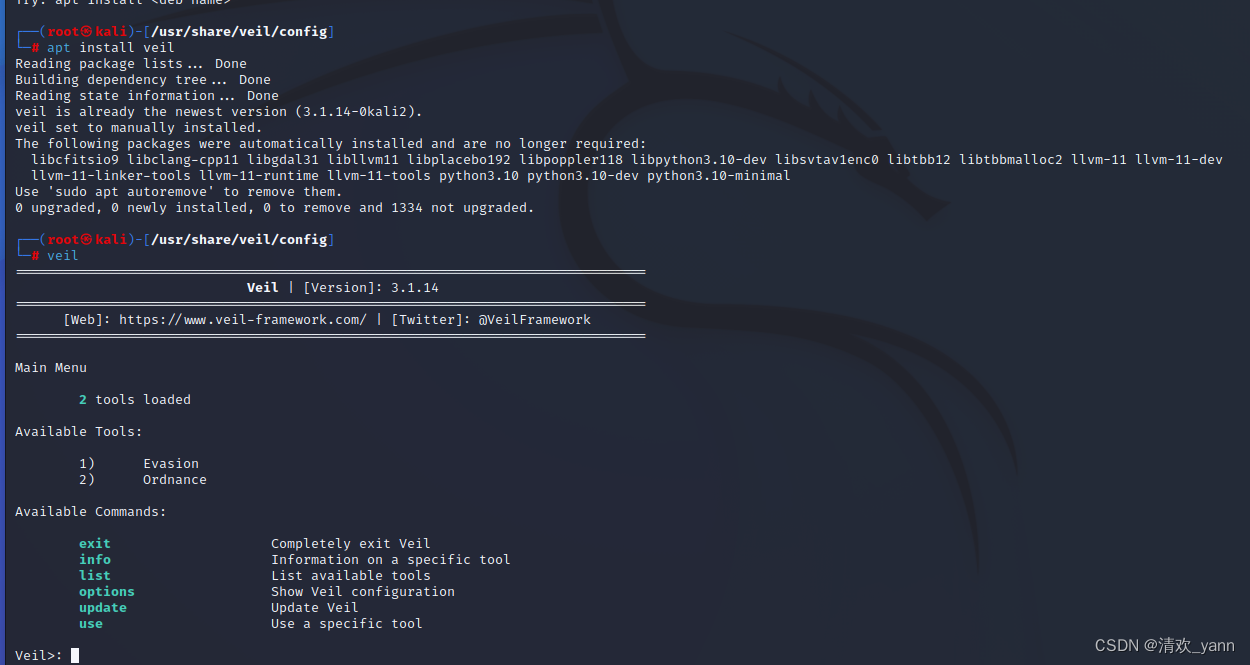Click the /usr/share/veil/config path in first prompt
This screenshot has height=665, width=1250.
tap(239, 32)
